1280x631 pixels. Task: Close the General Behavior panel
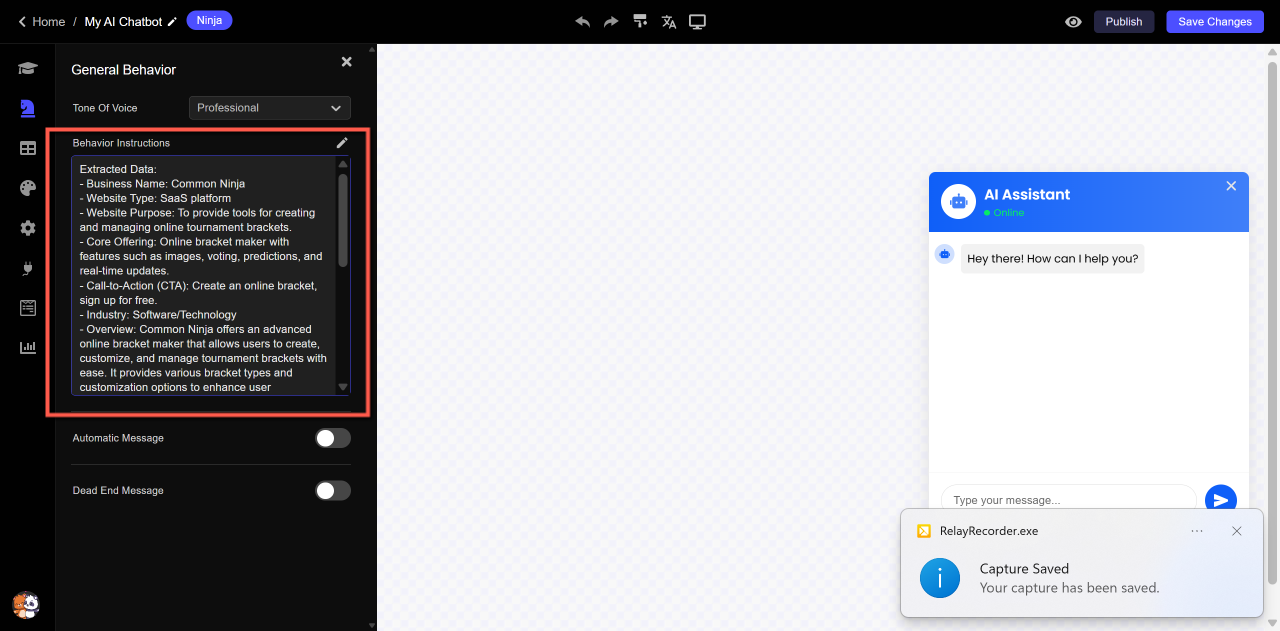[x=346, y=62]
